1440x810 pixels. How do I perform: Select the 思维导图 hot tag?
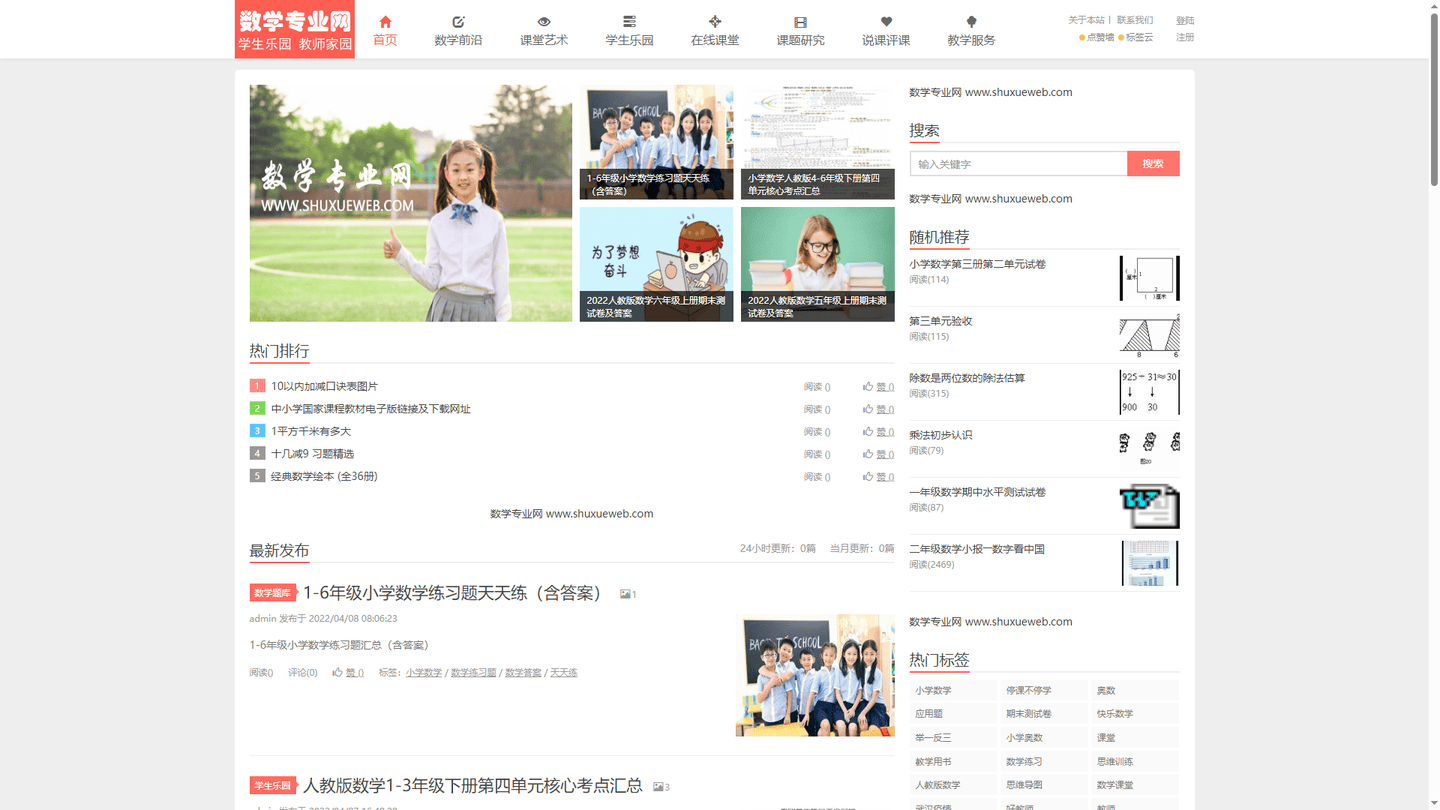click(1044, 785)
